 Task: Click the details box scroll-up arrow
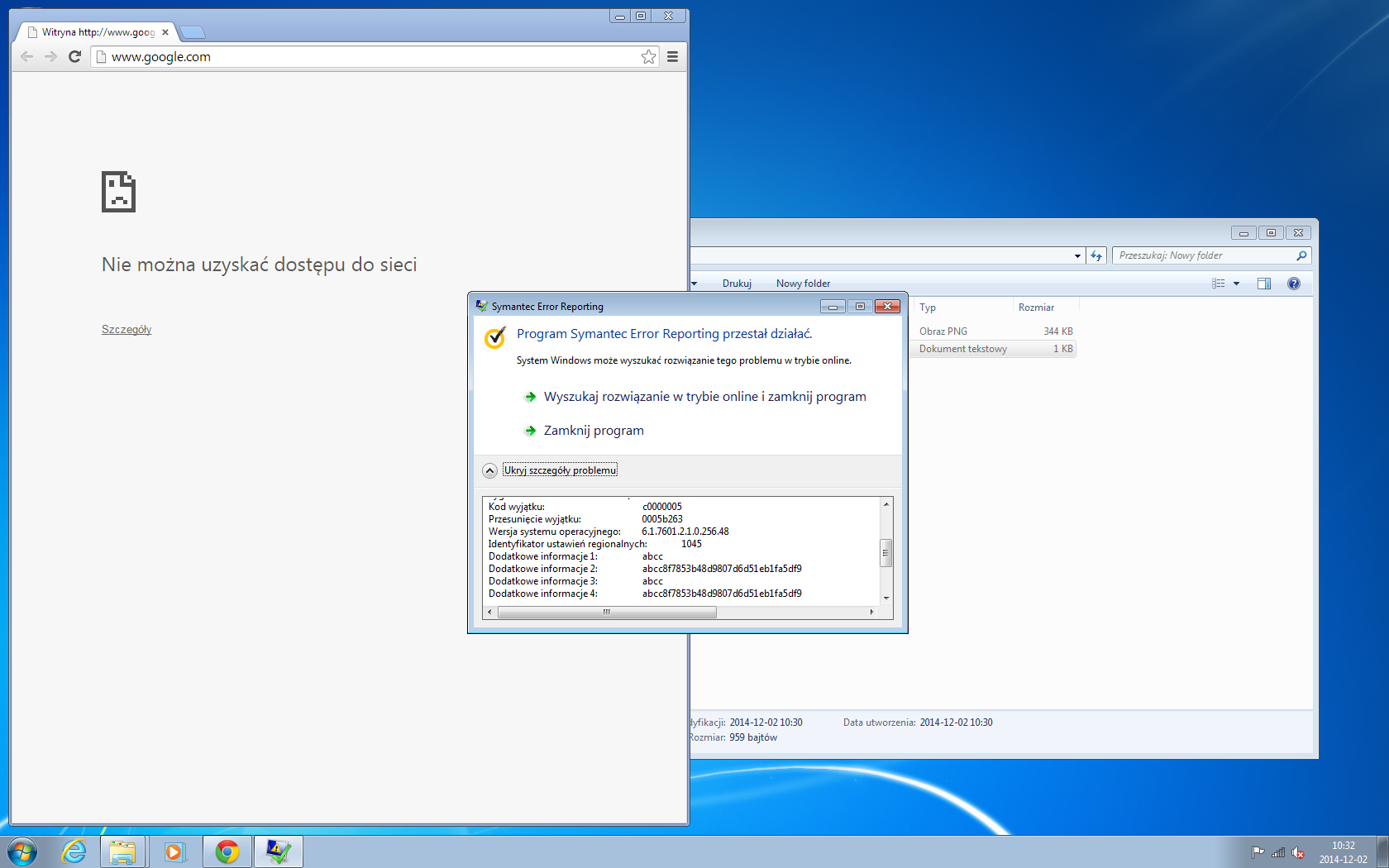[886, 503]
